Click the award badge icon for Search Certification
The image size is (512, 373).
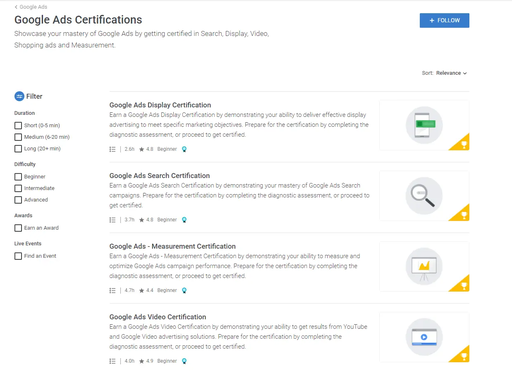(x=184, y=220)
